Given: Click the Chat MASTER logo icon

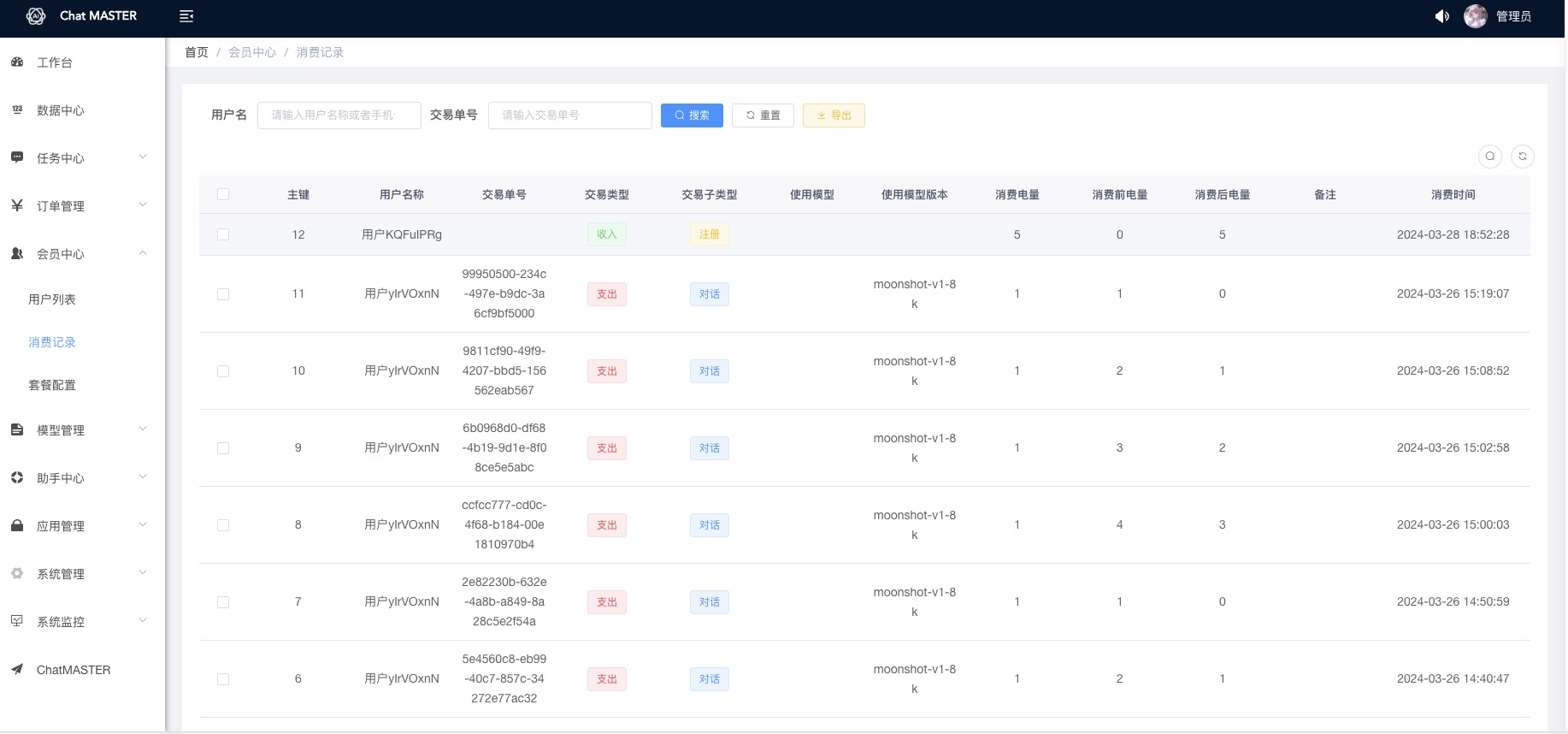Looking at the screenshot, I should point(36,16).
